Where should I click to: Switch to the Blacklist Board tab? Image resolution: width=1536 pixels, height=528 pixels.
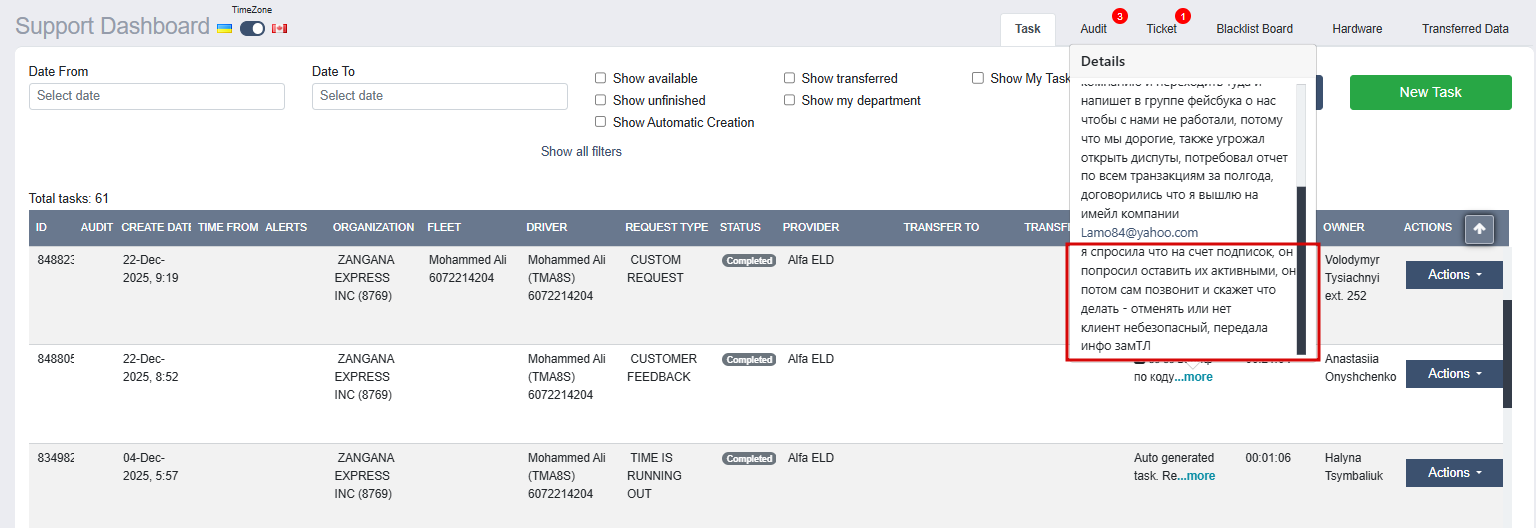coord(1254,29)
